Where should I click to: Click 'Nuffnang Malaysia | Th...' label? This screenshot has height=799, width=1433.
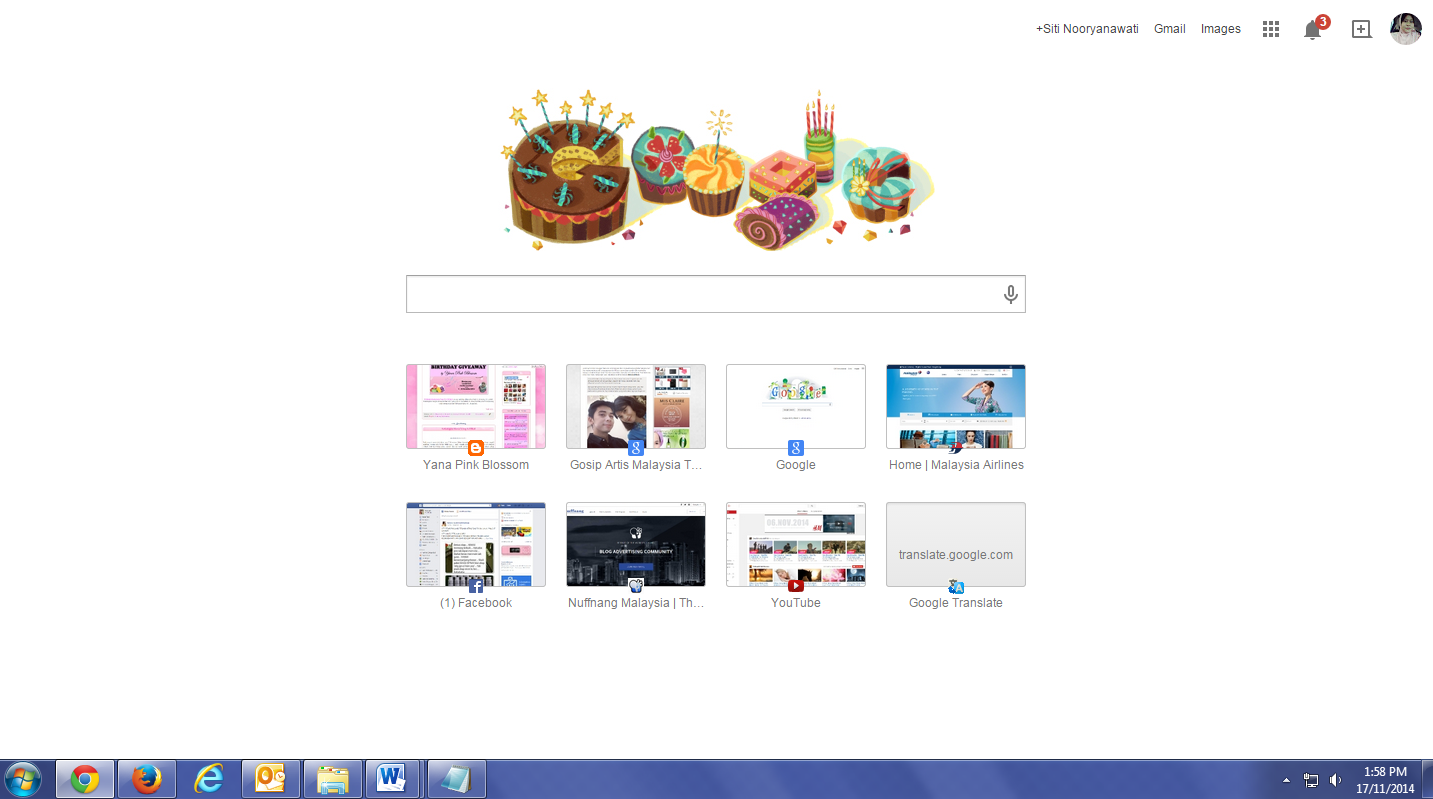click(x=636, y=603)
